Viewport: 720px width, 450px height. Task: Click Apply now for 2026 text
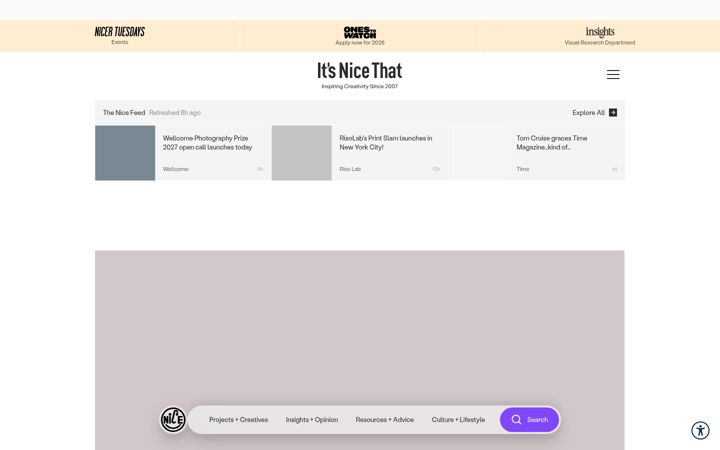(360, 43)
